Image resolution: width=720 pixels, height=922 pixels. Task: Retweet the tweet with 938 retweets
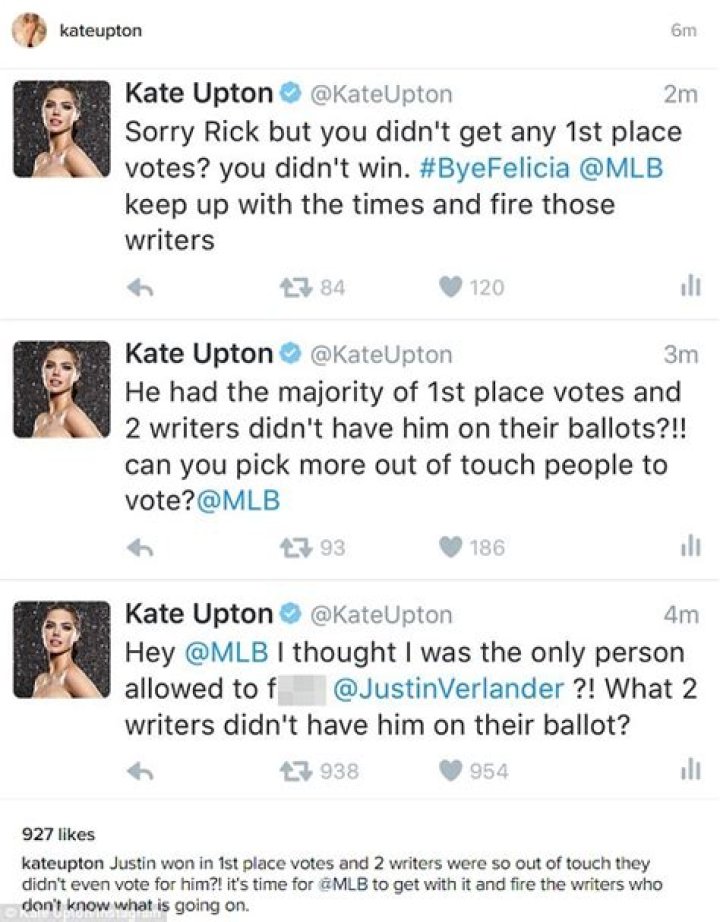(295, 771)
